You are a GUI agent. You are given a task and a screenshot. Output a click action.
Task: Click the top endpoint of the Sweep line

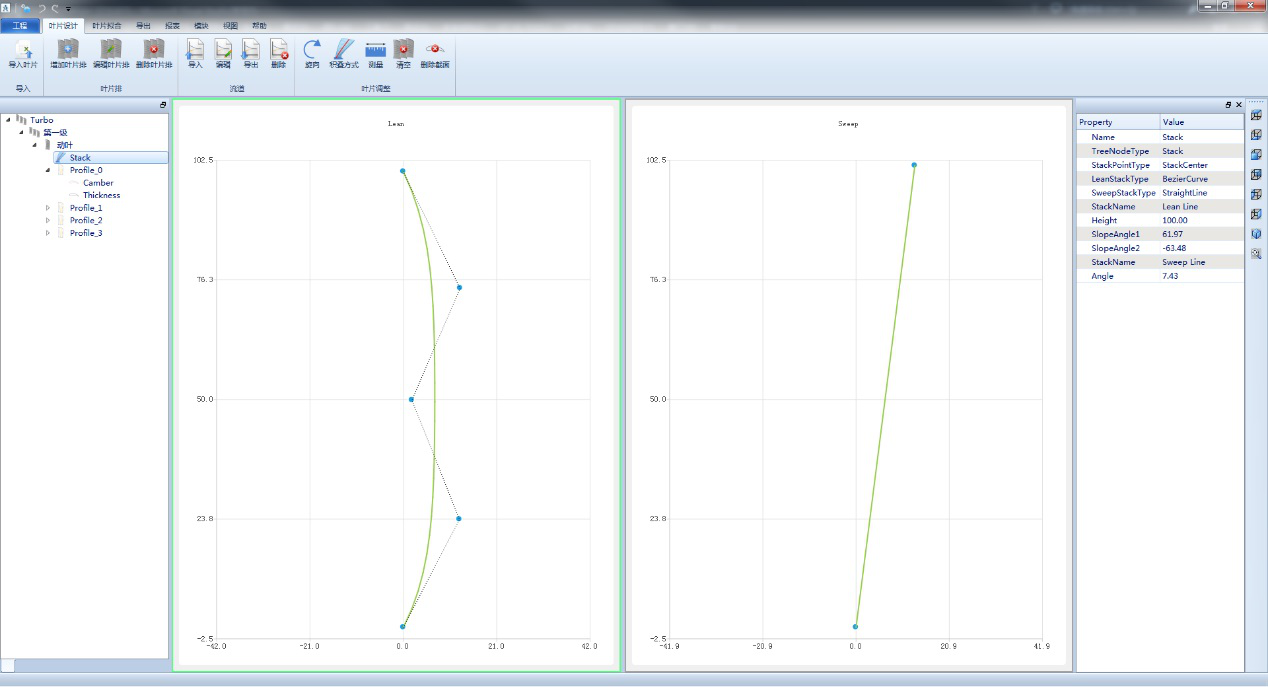coord(914,165)
